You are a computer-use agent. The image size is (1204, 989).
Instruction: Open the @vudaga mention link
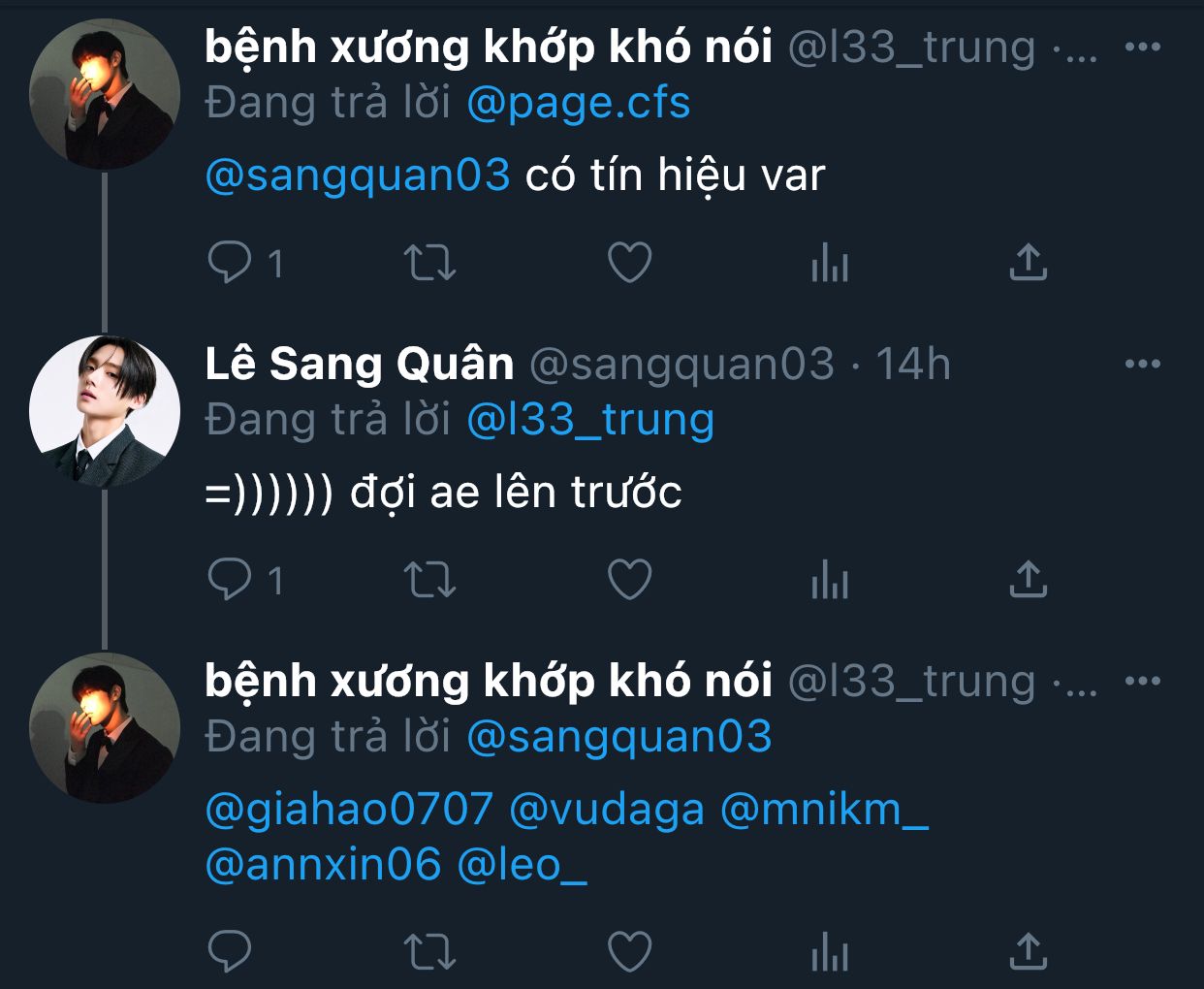click(607, 809)
